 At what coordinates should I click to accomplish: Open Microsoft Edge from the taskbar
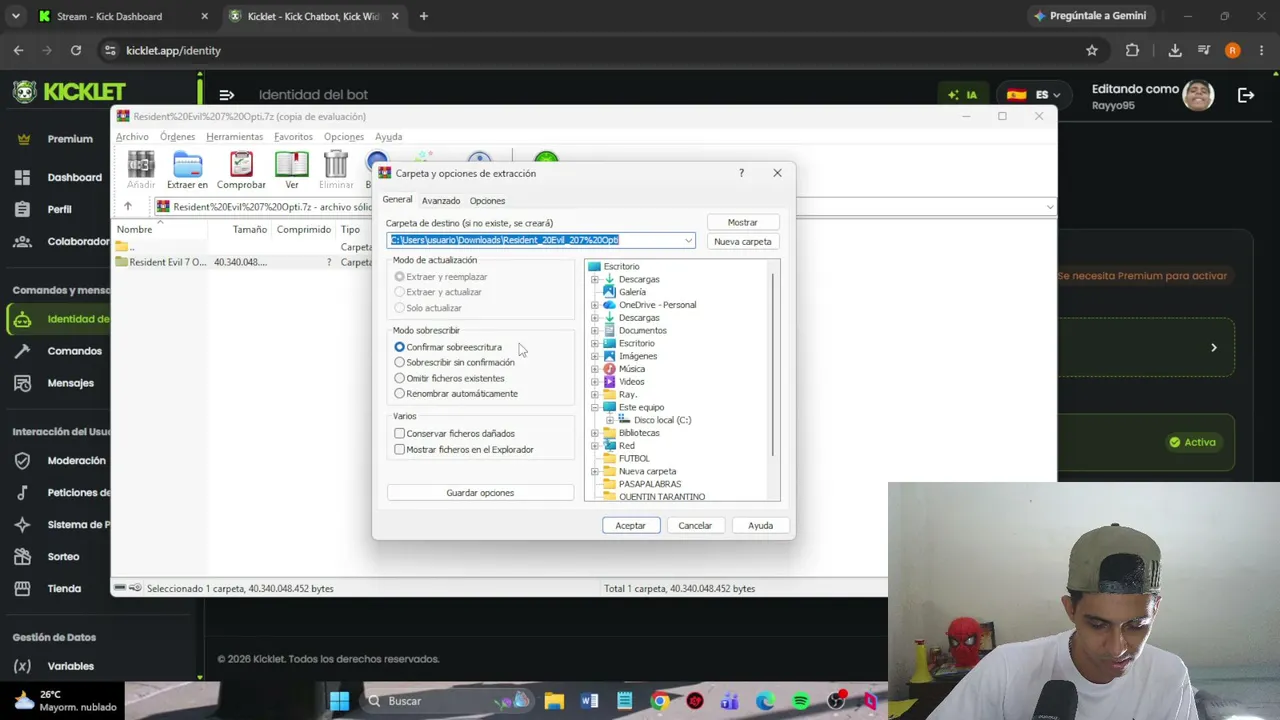pyautogui.click(x=766, y=701)
